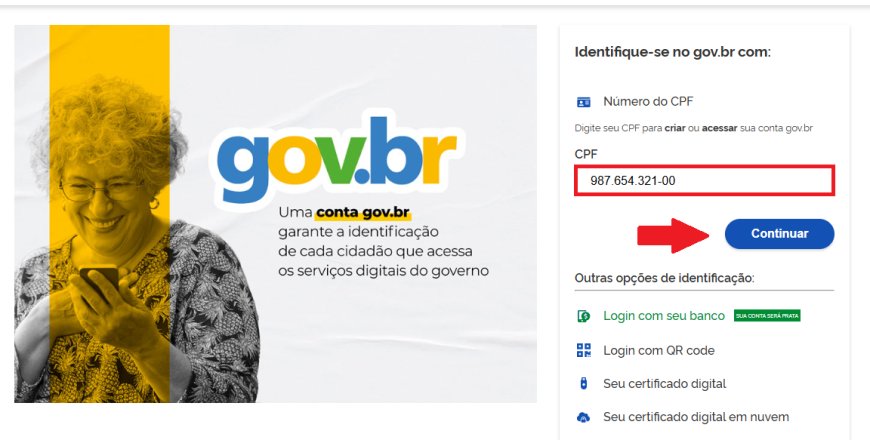
Task: Select Login com QR code option
Action: [659, 351]
